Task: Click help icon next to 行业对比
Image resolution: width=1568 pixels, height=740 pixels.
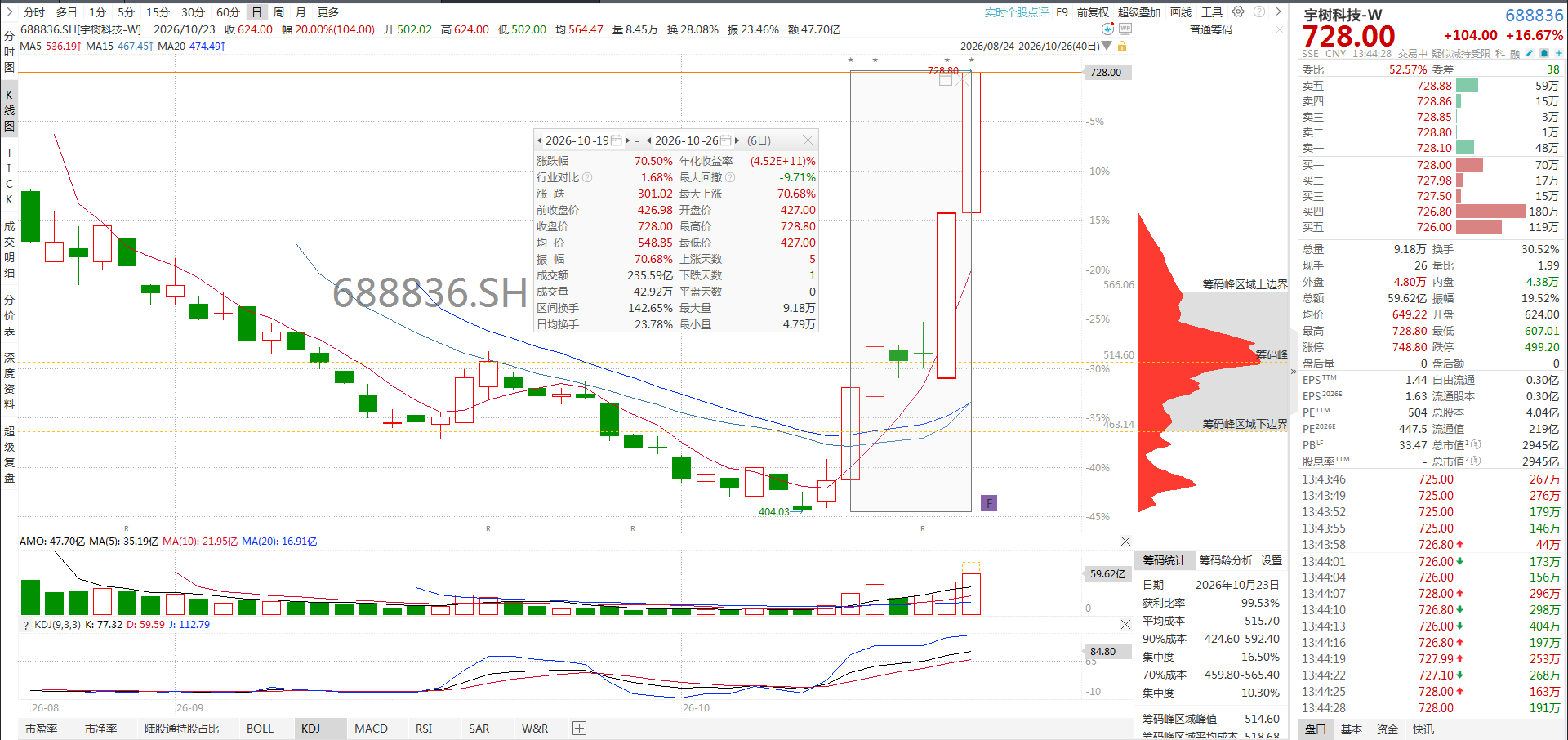Action: pyautogui.click(x=587, y=177)
